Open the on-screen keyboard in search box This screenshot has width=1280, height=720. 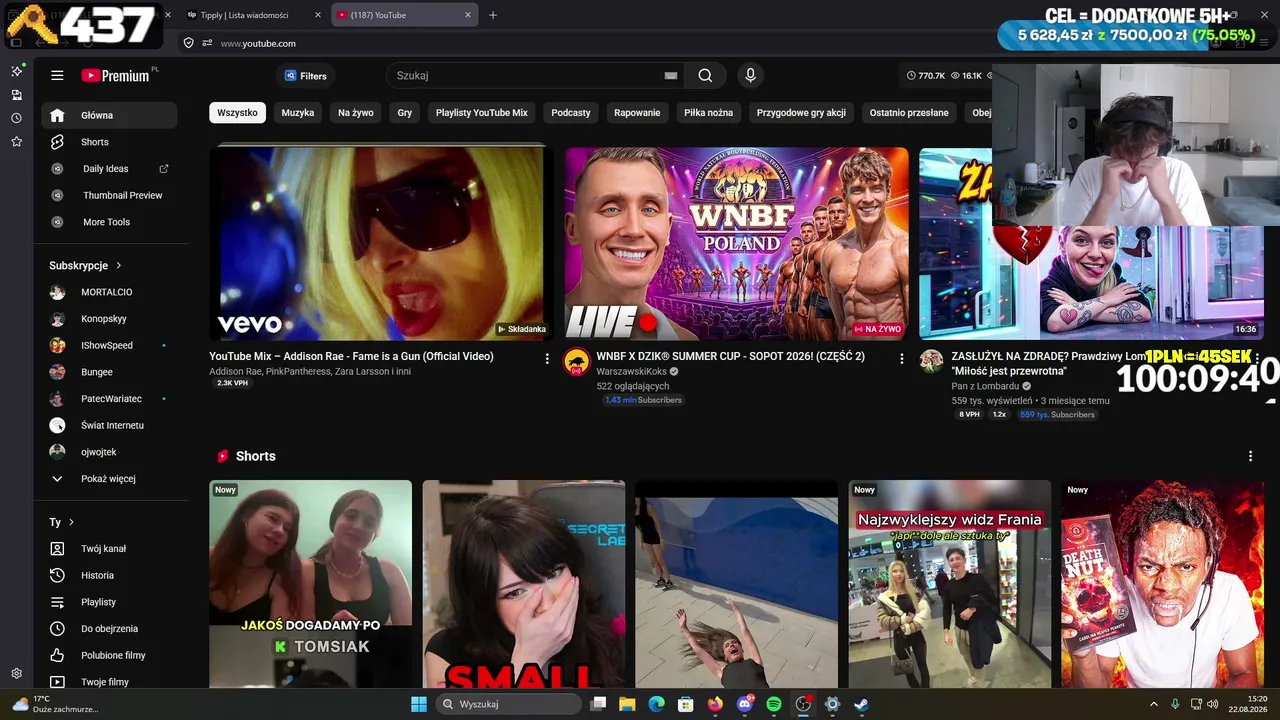point(671,76)
